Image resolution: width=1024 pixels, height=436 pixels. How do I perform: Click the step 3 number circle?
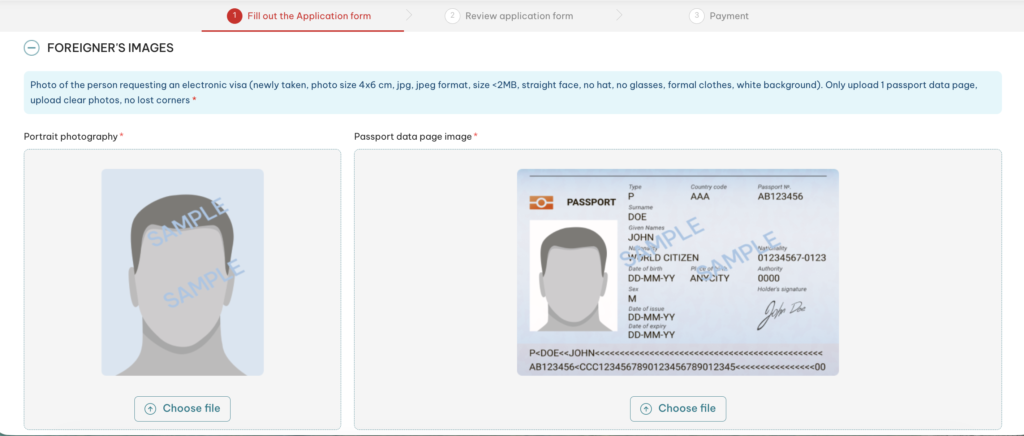coord(697,16)
